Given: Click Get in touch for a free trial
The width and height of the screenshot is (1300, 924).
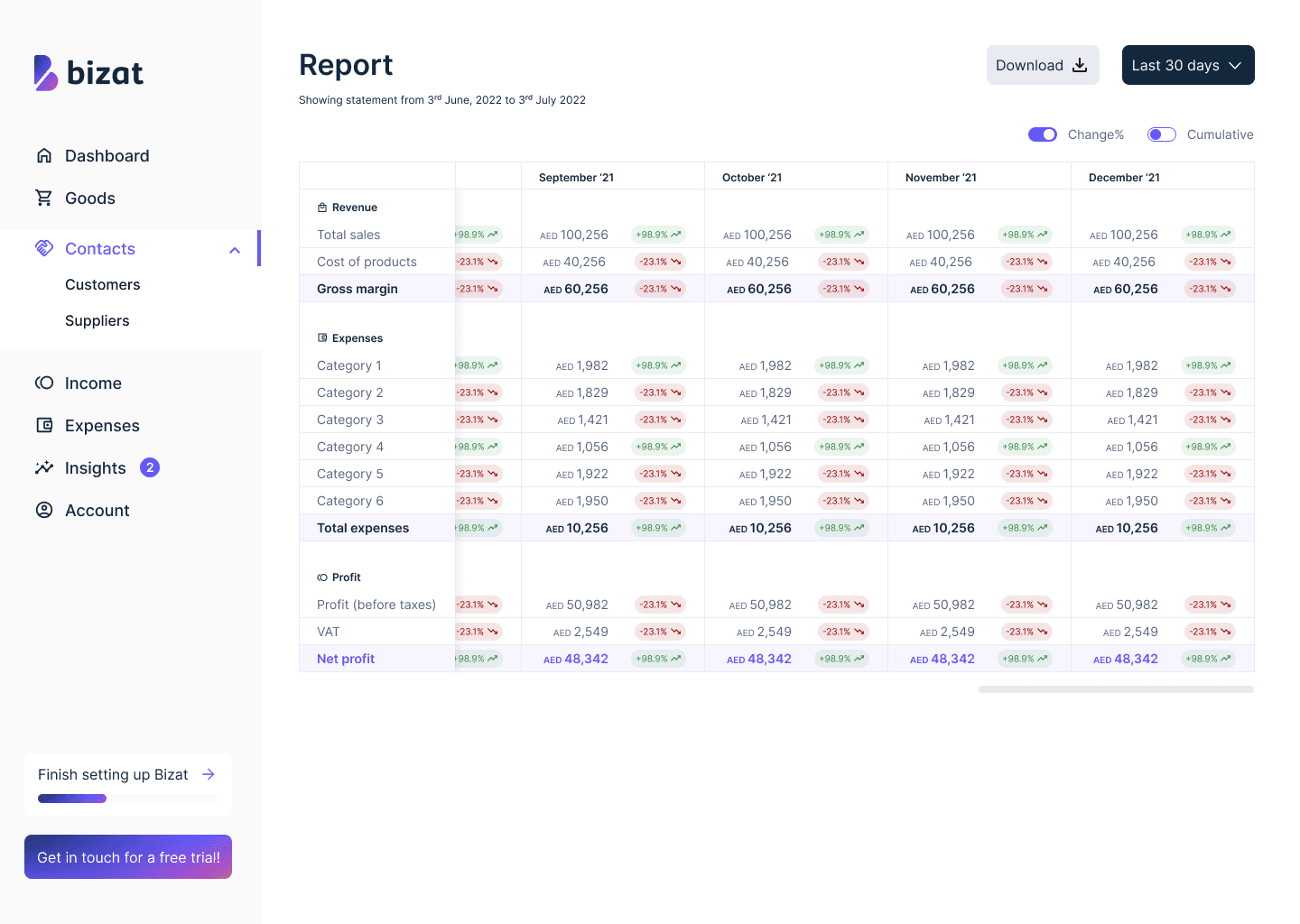Looking at the screenshot, I should (128, 856).
